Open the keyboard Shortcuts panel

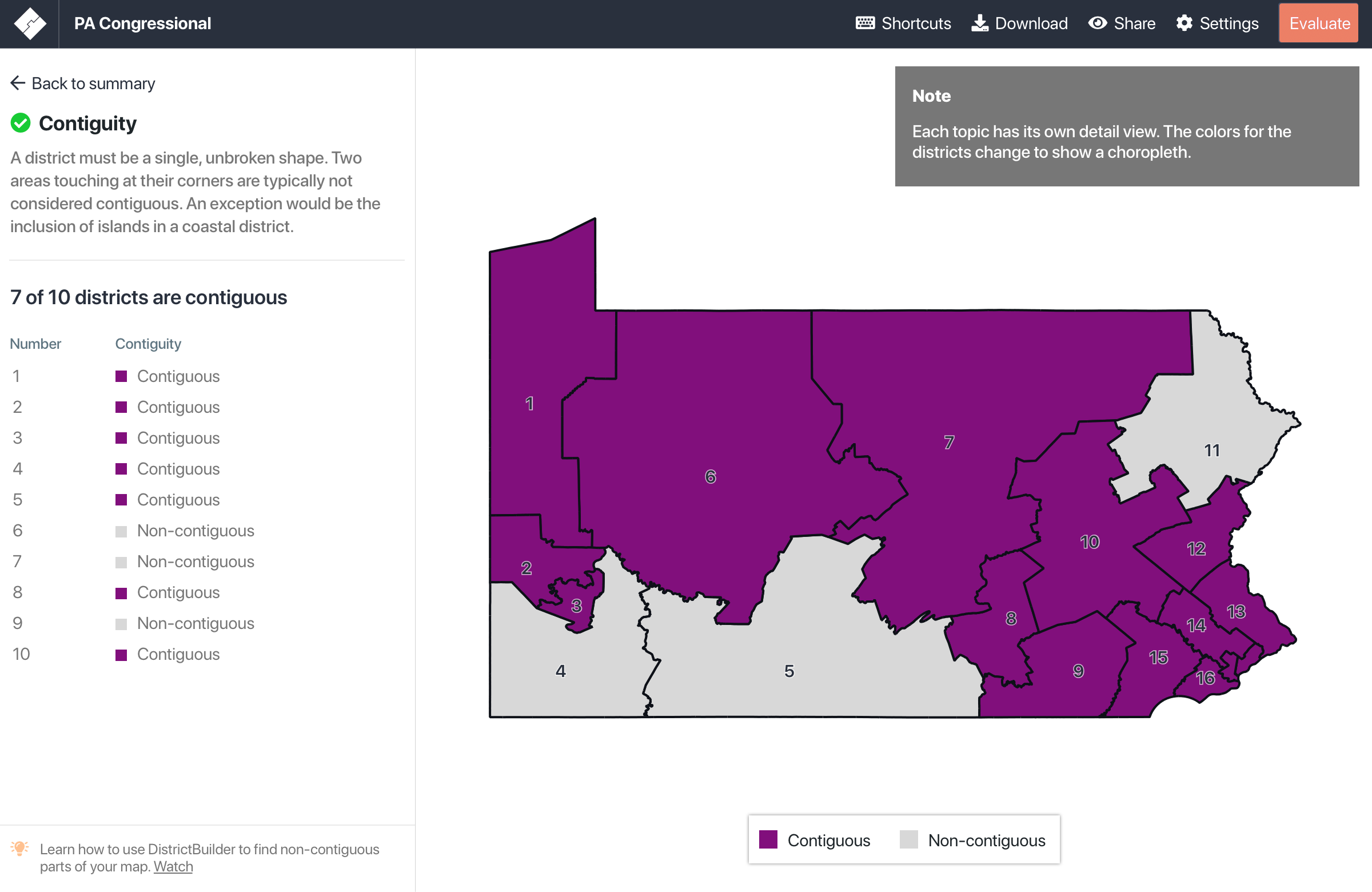pyautogui.click(x=902, y=23)
